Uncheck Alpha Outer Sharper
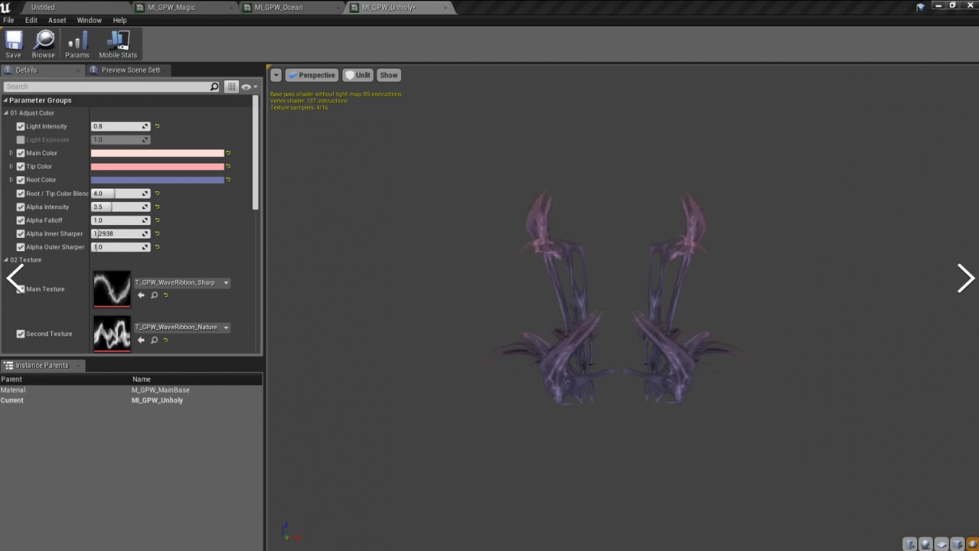This screenshot has width=979, height=551. click(21, 247)
